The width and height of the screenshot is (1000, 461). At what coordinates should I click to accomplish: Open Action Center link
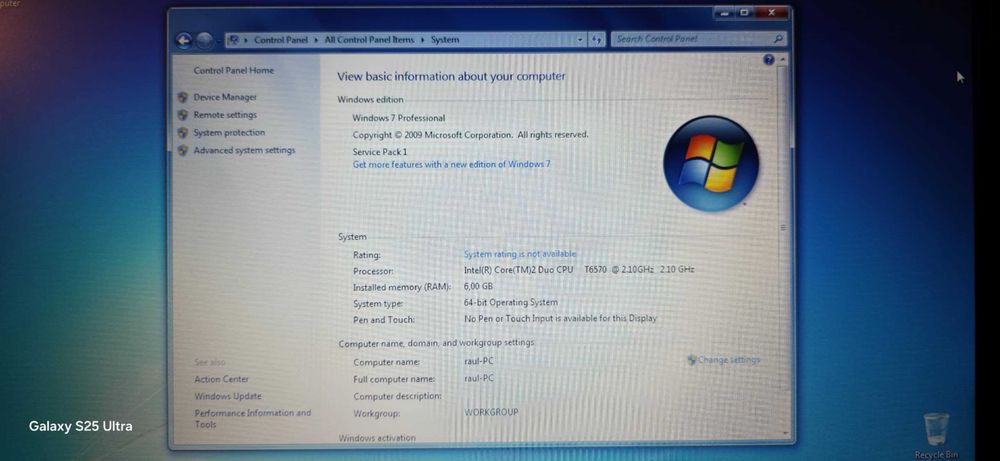pos(221,379)
